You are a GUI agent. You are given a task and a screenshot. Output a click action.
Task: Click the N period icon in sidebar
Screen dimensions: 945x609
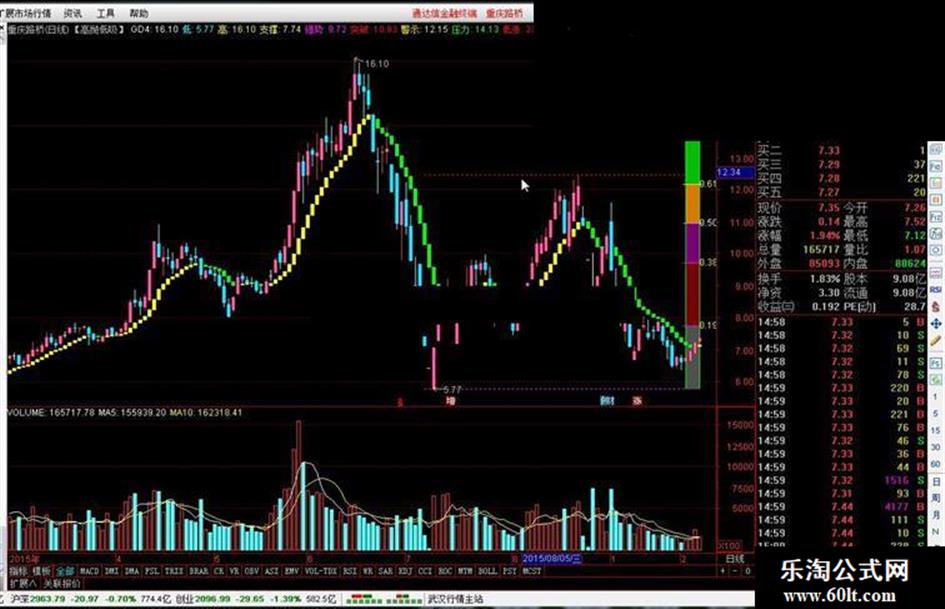click(936, 532)
